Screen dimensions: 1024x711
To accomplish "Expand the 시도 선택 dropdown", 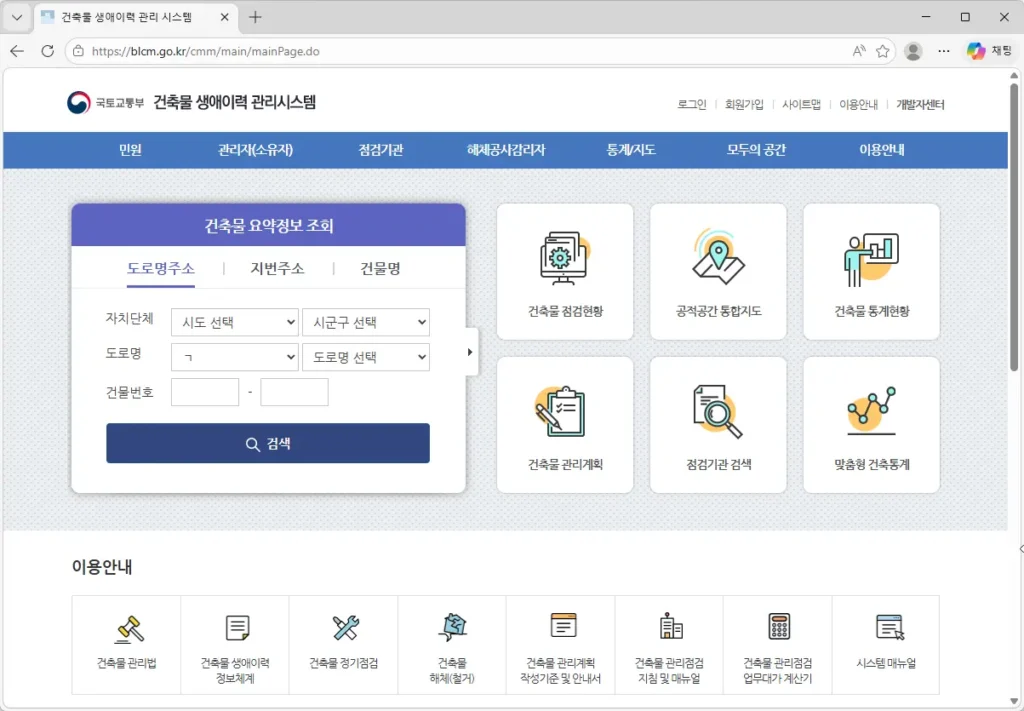I will tap(235, 322).
